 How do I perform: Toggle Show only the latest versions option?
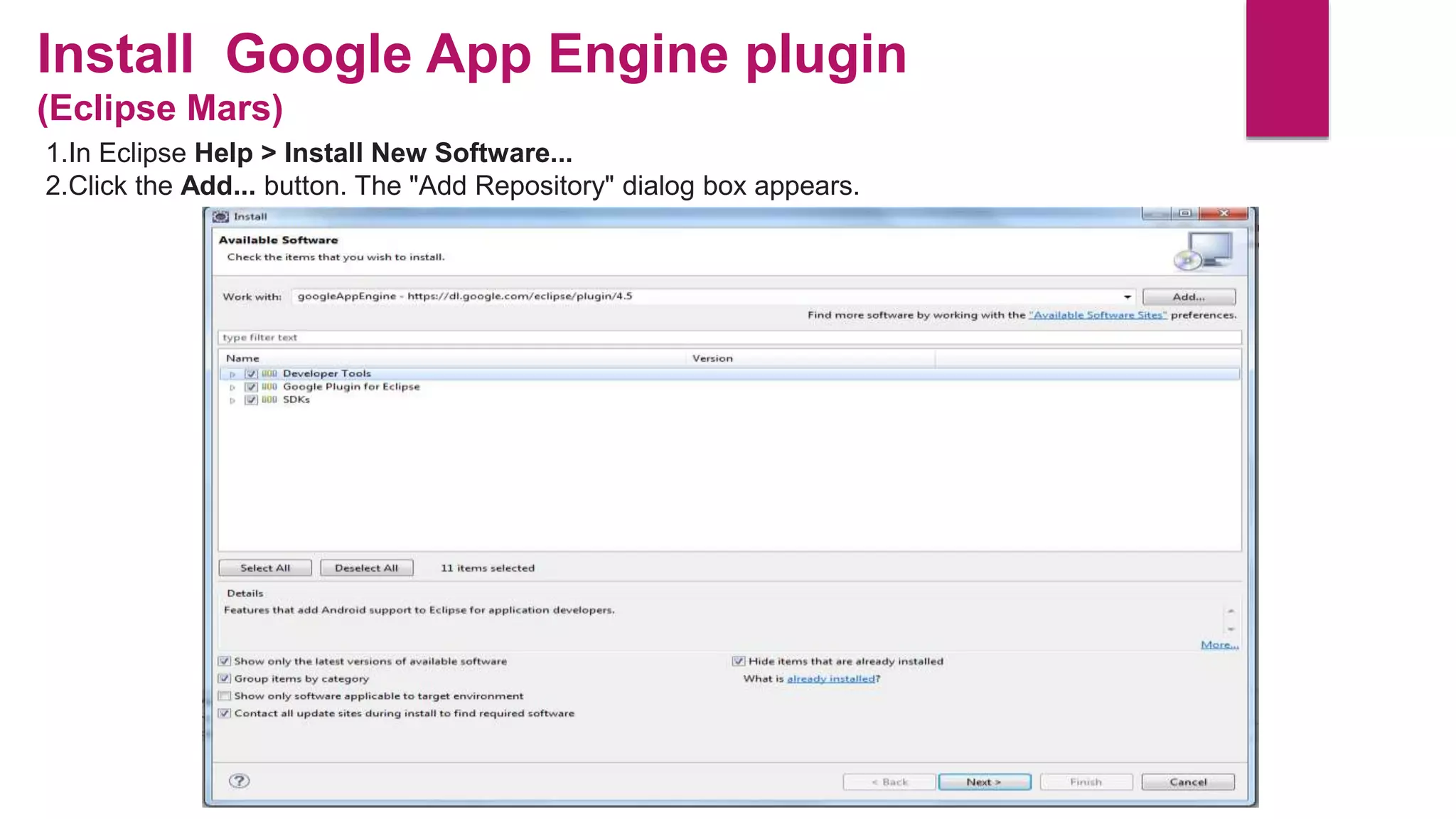coord(225,661)
